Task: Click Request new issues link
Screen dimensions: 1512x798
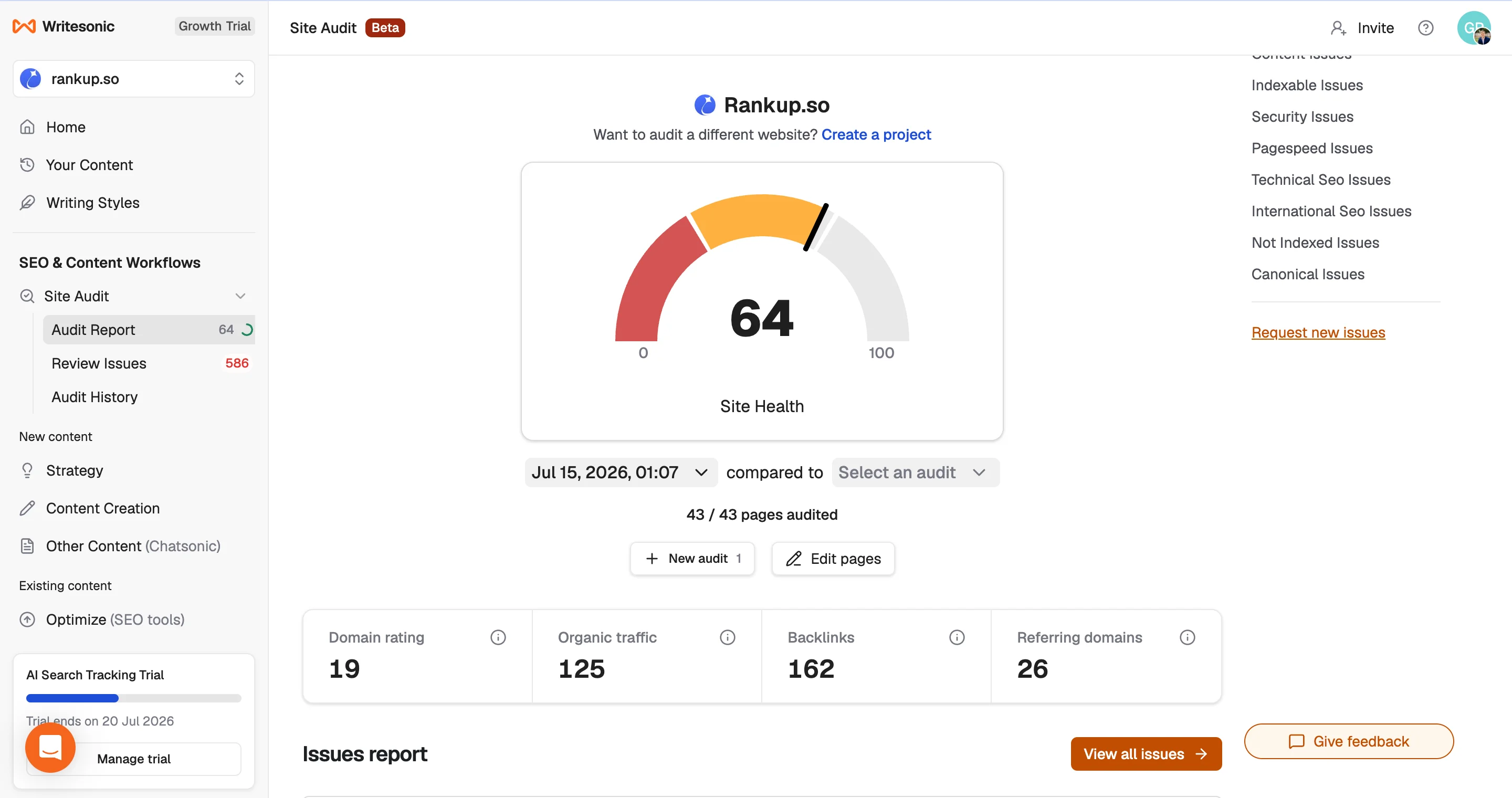Action: pos(1318,333)
